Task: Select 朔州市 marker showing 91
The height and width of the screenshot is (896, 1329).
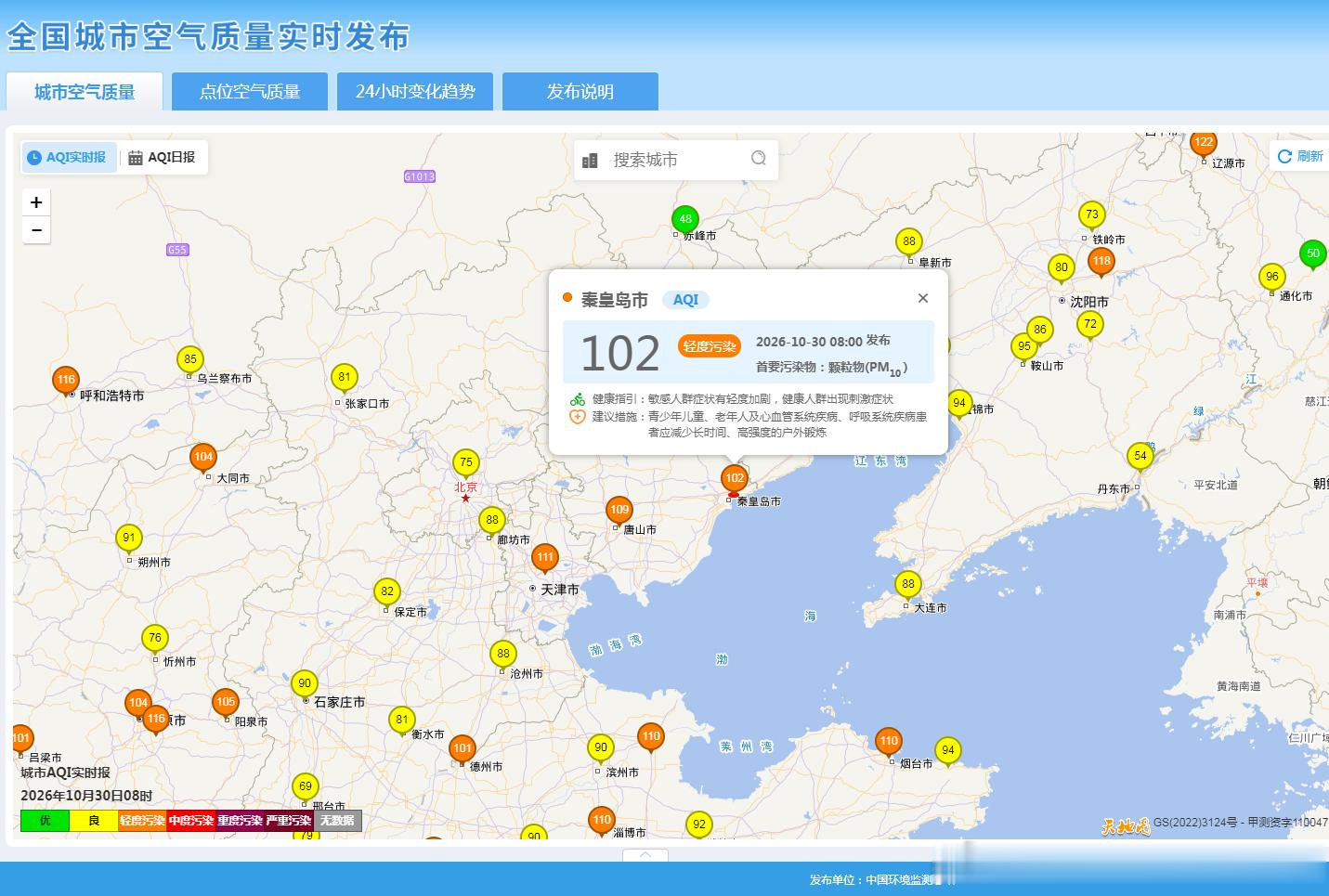Action: [x=129, y=539]
